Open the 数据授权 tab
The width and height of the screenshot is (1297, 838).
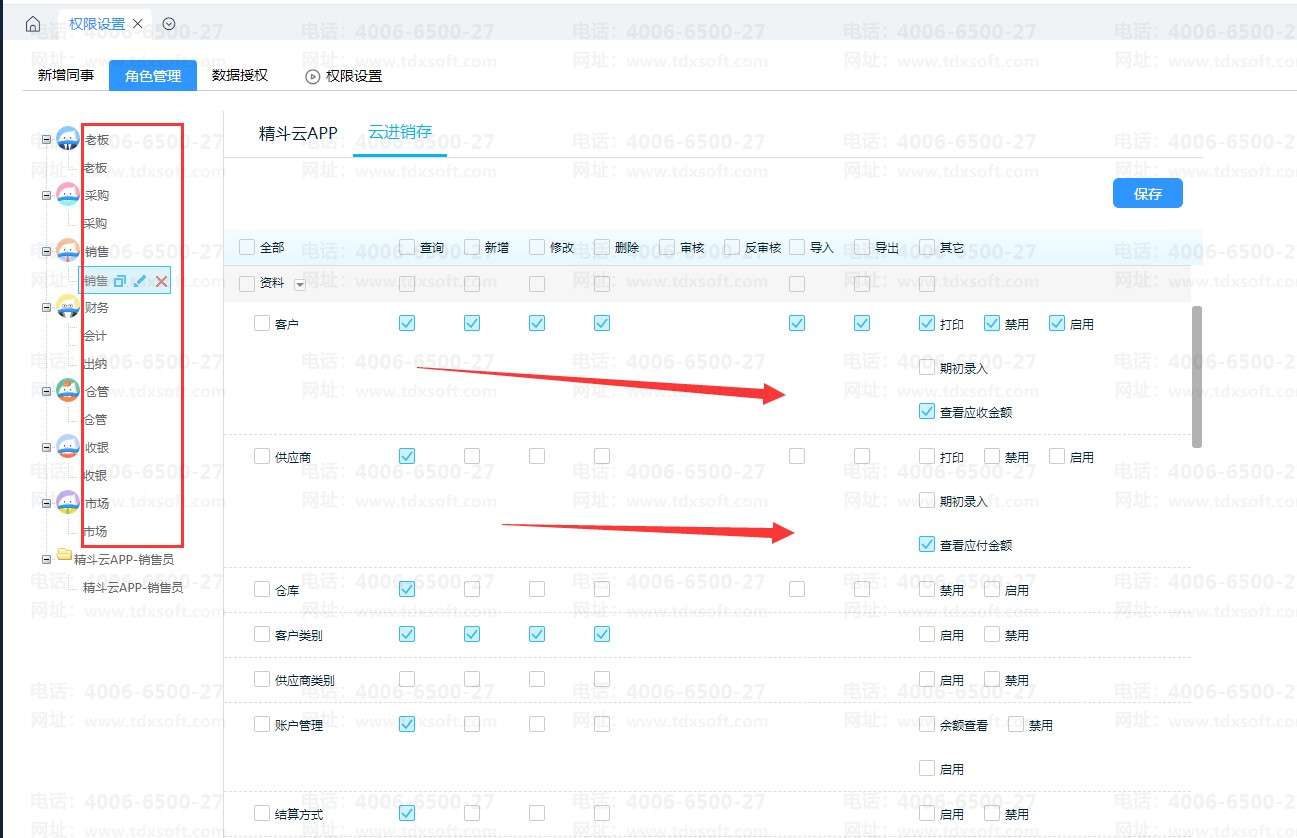tap(240, 75)
